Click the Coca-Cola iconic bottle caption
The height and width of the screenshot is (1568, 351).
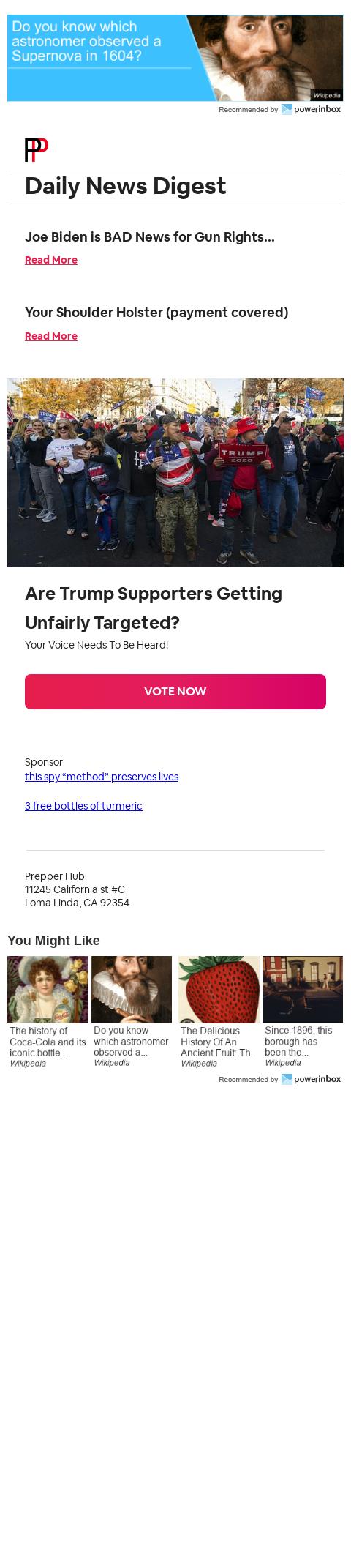[x=48, y=1042]
